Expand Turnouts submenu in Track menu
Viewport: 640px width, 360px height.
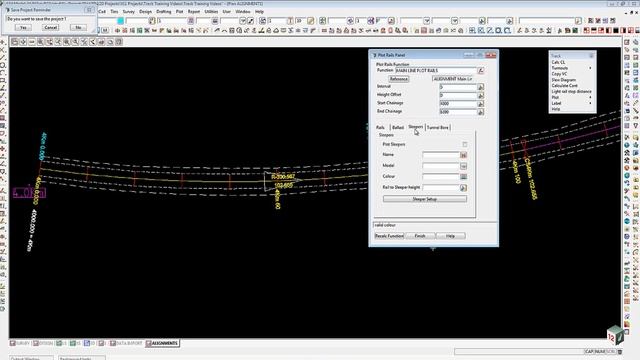[571, 68]
